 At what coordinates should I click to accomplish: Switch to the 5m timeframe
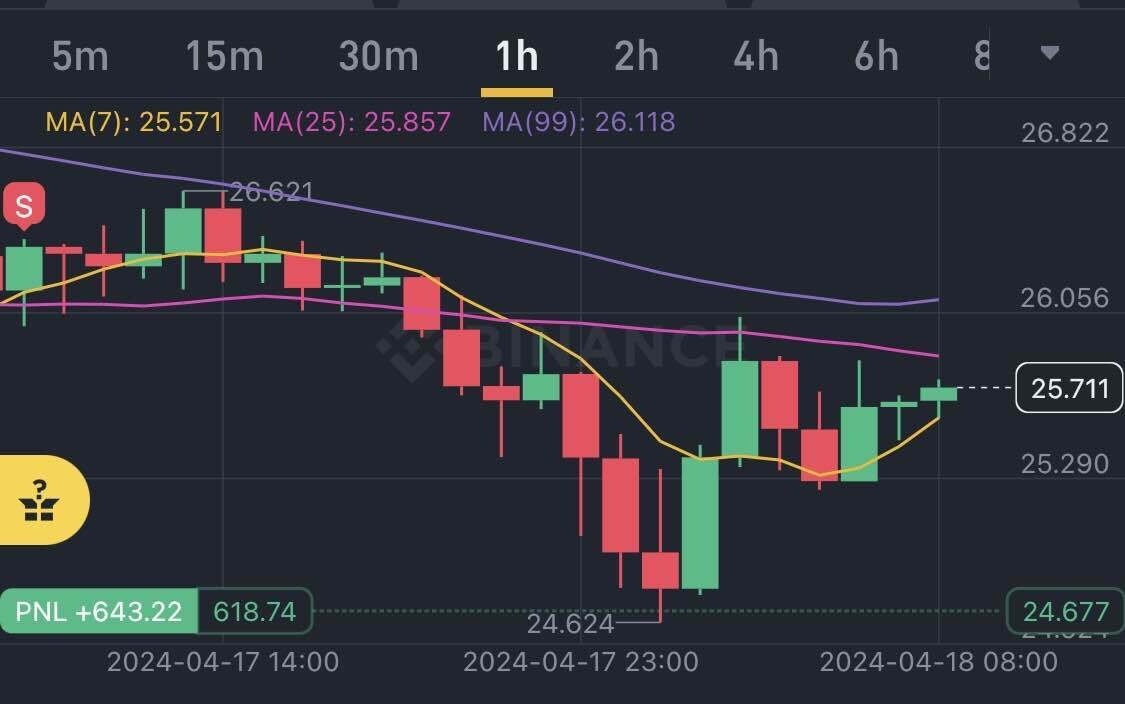coord(80,57)
